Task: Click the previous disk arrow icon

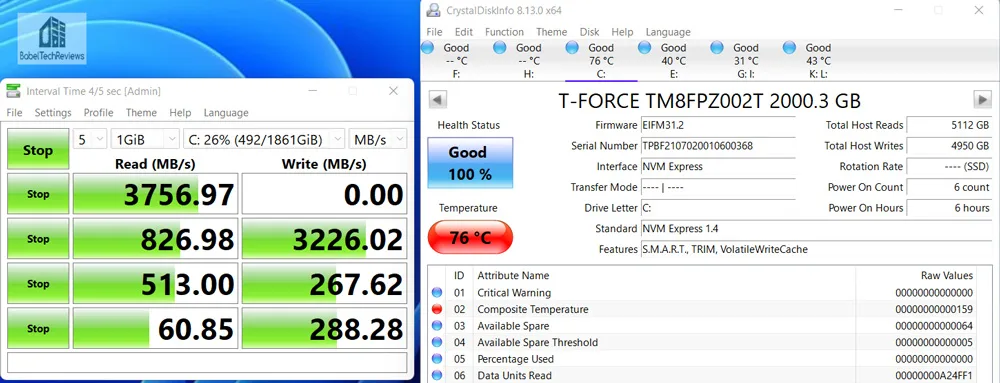Action: pos(438,99)
